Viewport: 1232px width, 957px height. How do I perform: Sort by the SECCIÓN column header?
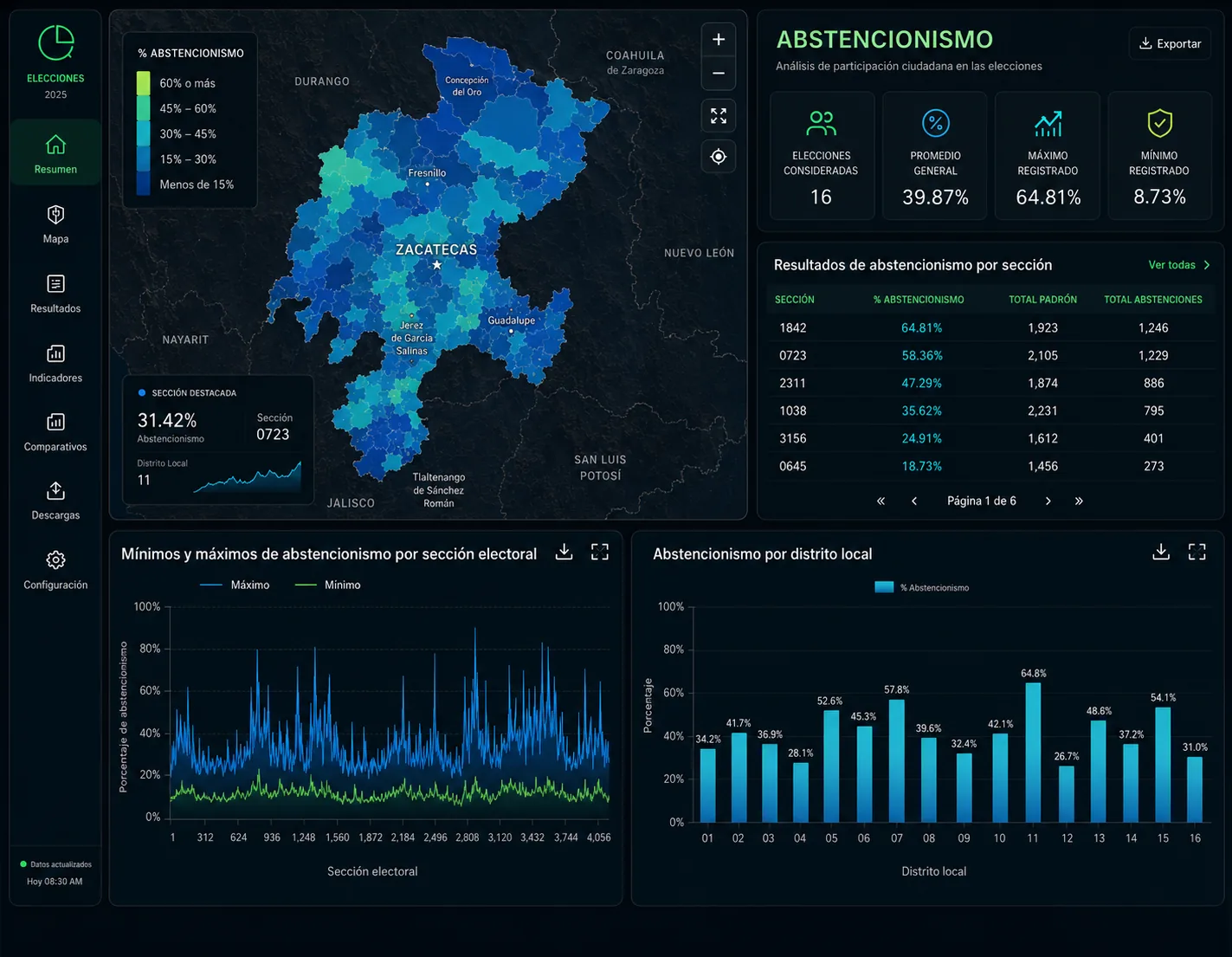click(794, 300)
